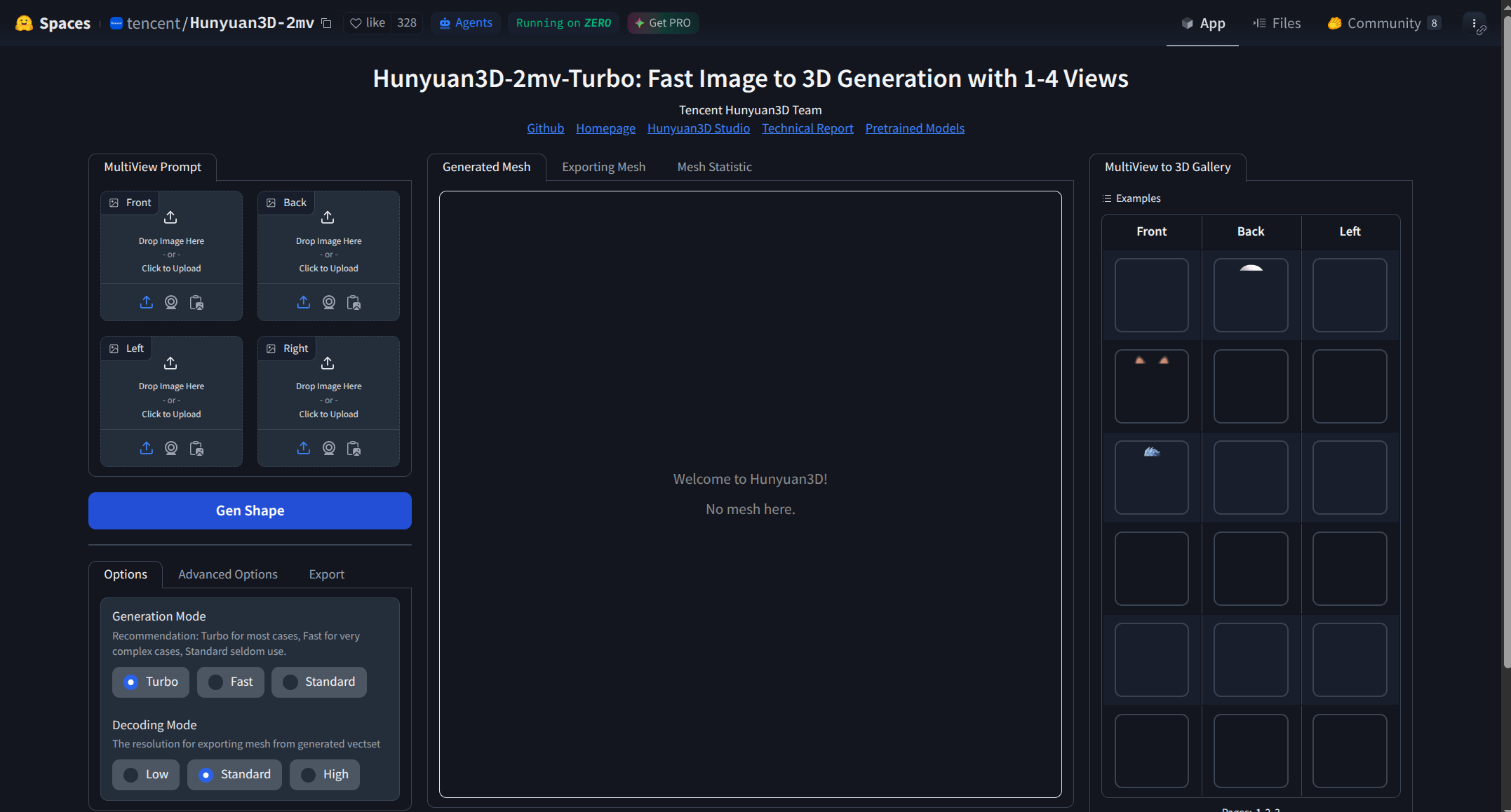Select Standard decoding mode
This screenshot has height=812, width=1511.
(234, 774)
